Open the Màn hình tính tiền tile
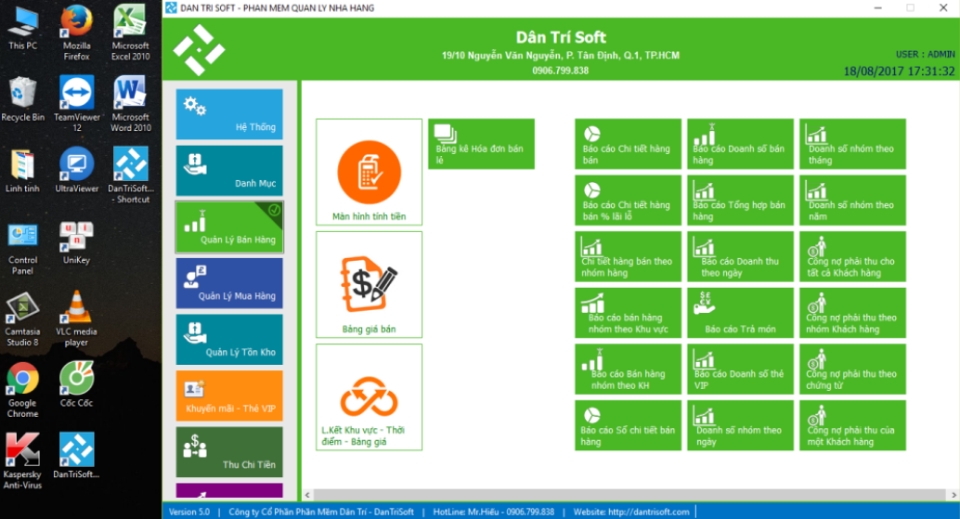960x519 pixels. pyautogui.click(x=369, y=172)
